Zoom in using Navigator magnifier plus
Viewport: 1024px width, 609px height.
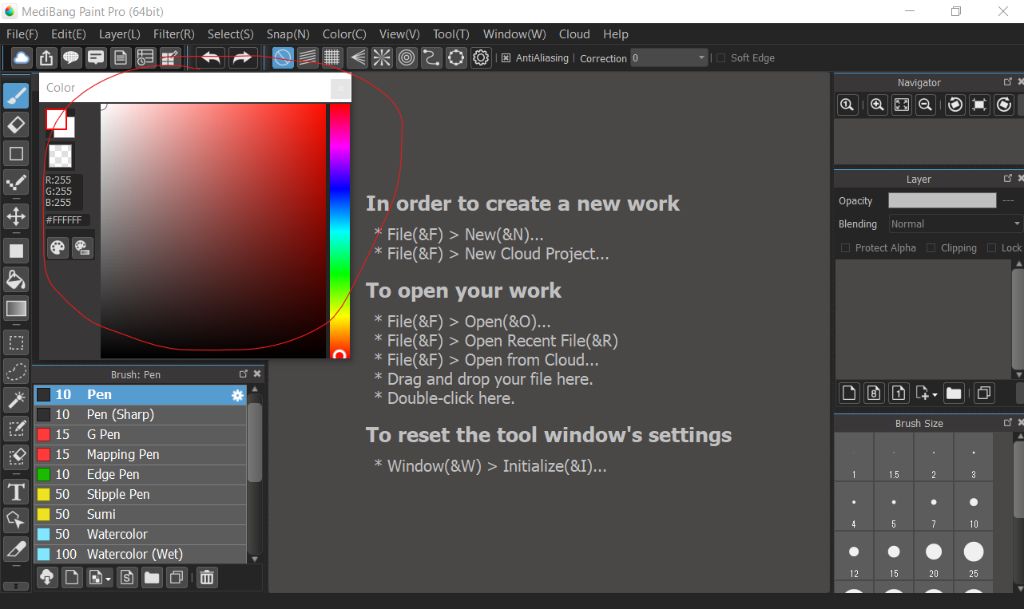coord(877,104)
